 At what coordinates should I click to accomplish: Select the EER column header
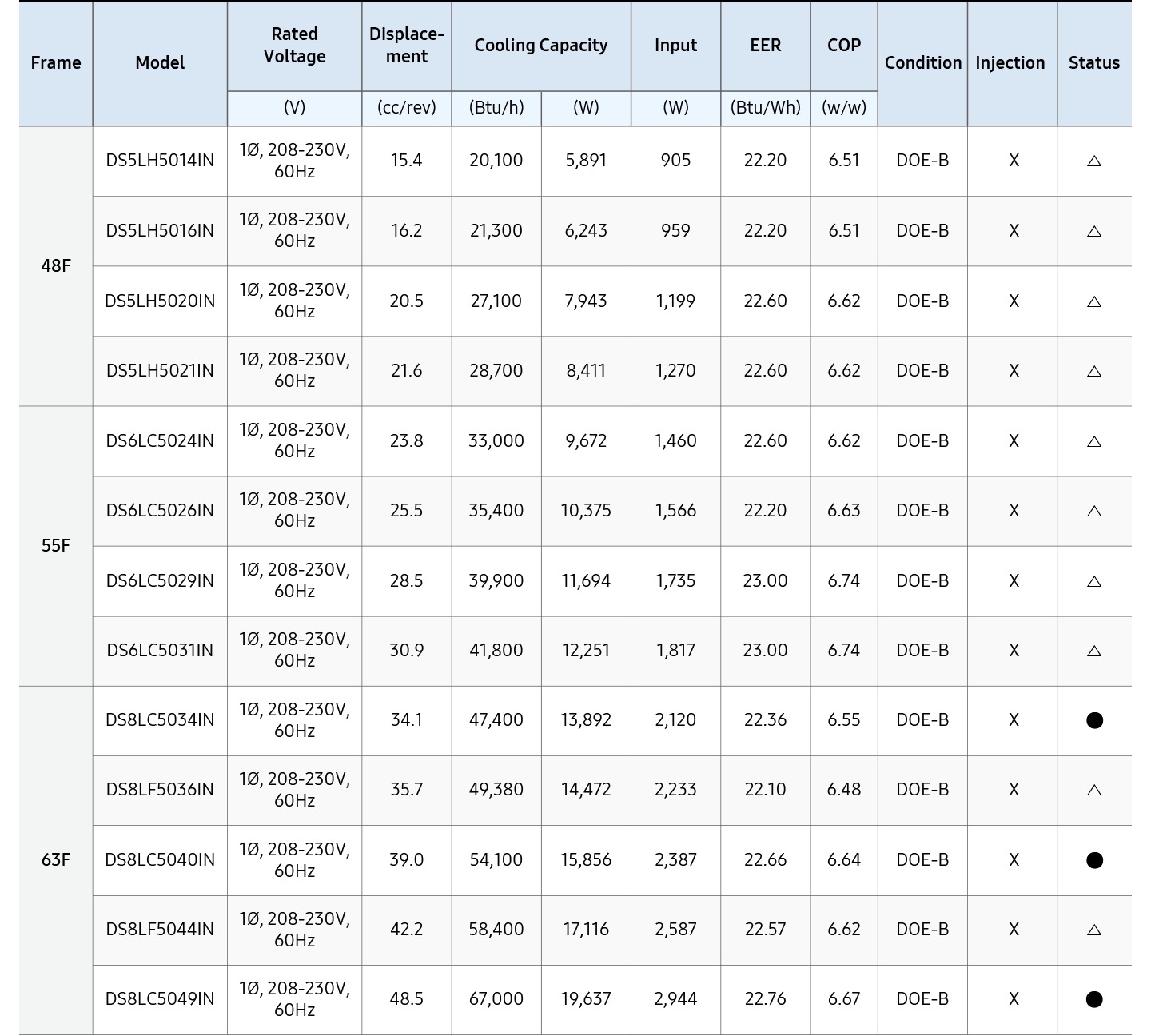point(765,46)
